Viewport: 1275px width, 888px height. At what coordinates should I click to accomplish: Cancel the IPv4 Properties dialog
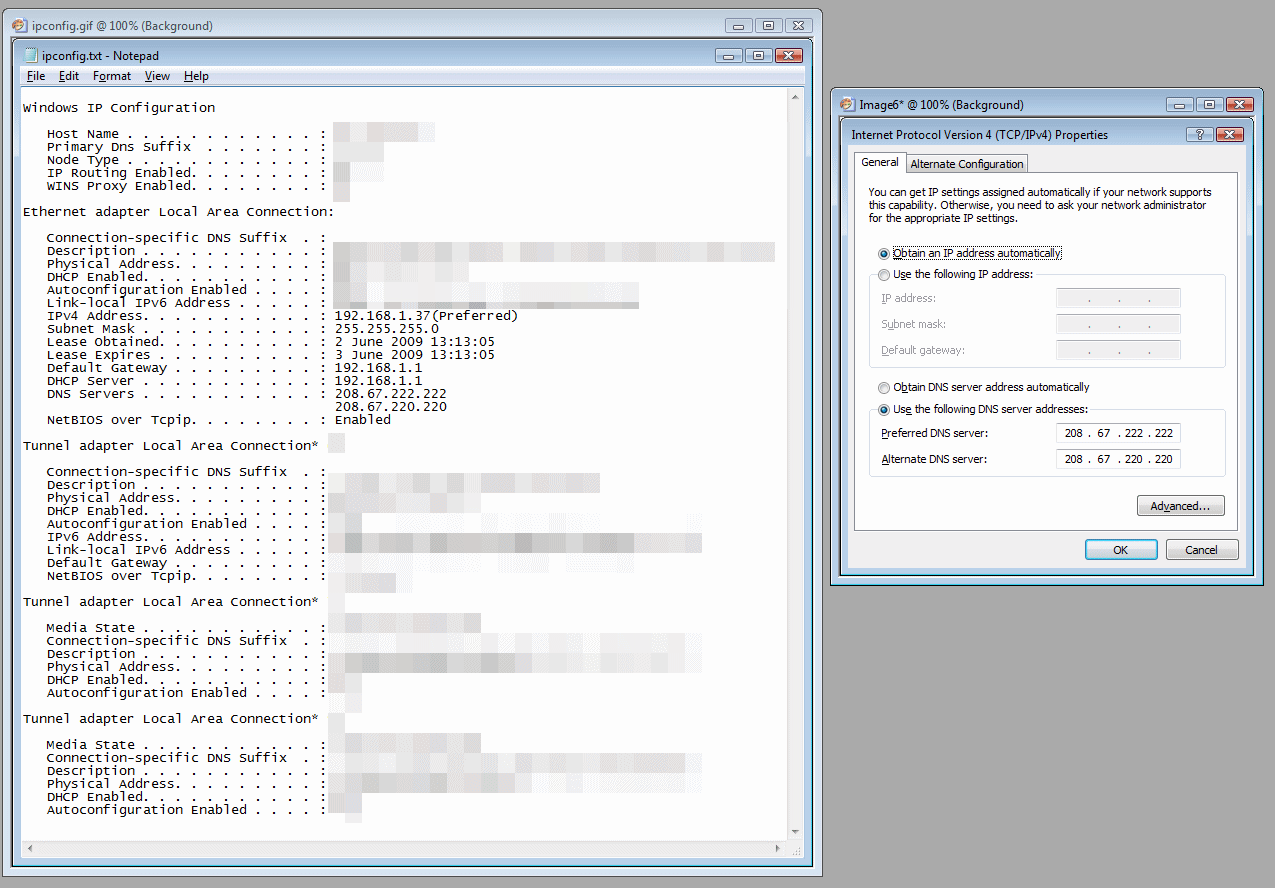[1201, 550]
